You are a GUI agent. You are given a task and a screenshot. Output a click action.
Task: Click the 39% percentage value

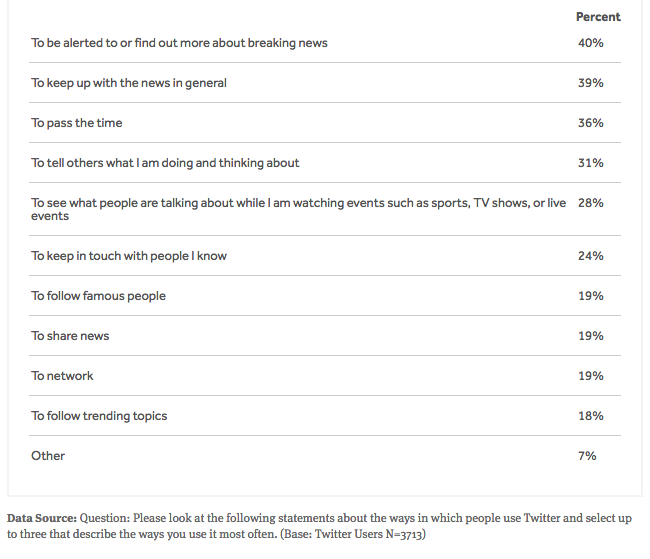pyautogui.click(x=590, y=83)
